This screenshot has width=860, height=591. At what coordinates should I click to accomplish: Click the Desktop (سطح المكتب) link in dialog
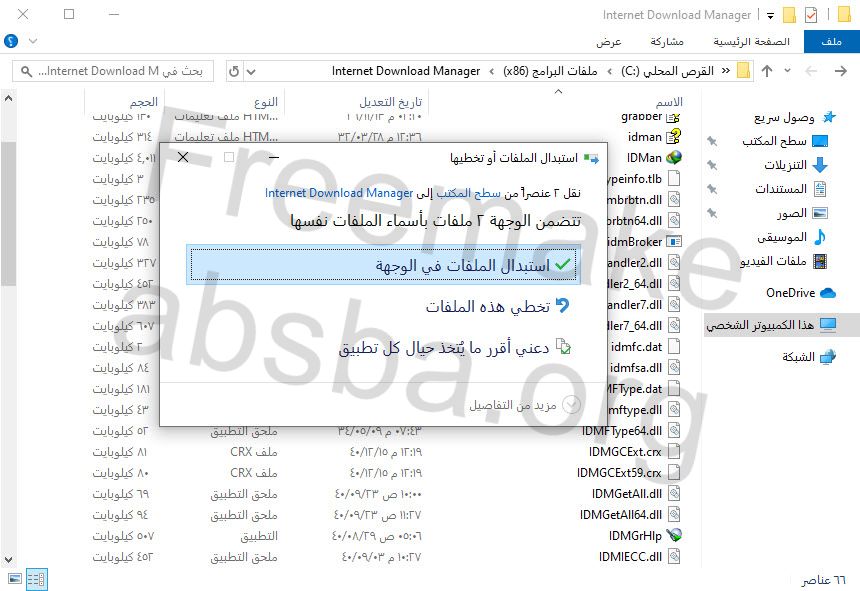468,192
